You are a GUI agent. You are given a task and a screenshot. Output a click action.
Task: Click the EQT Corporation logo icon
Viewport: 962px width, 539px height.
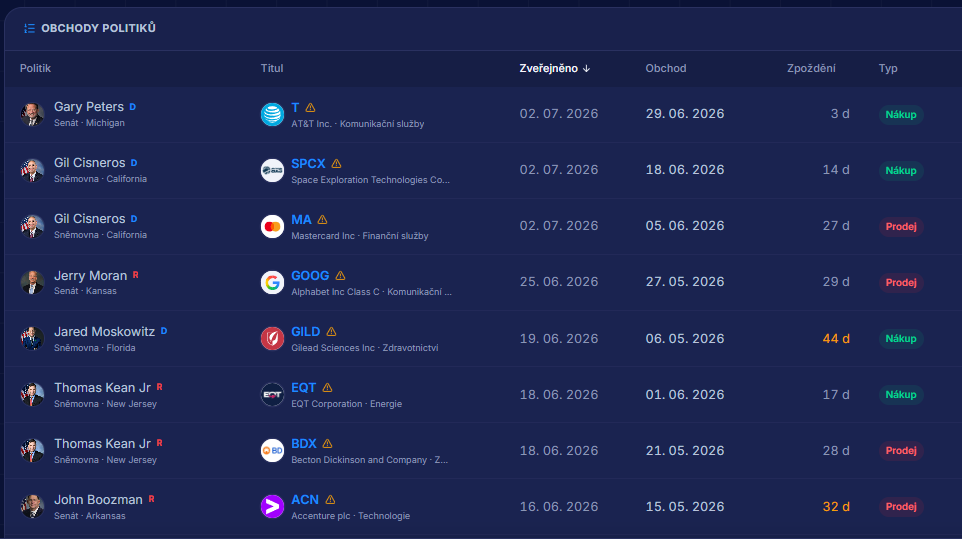pos(272,394)
